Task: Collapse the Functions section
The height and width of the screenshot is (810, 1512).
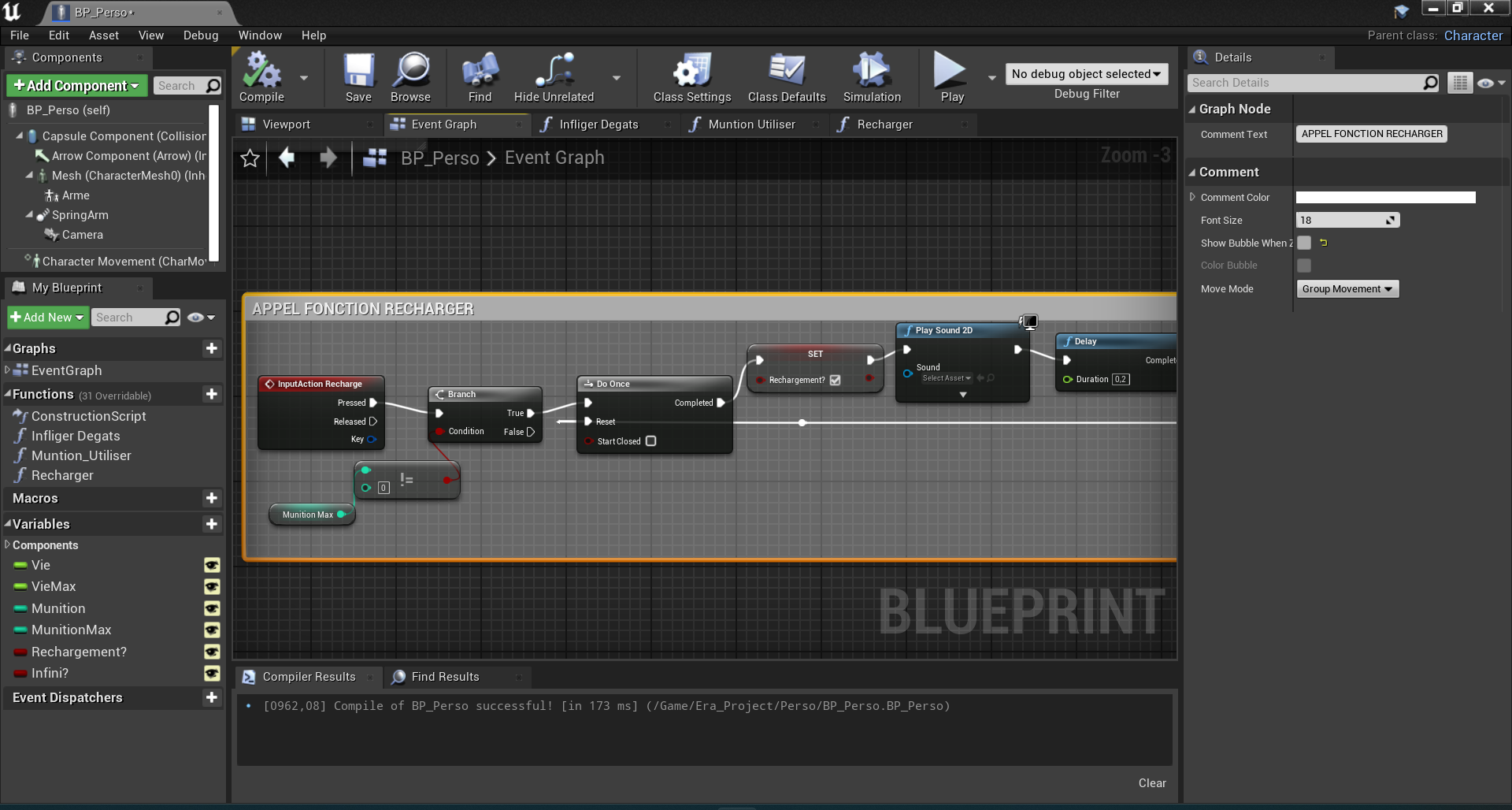Action: pyautogui.click(x=8, y=393)
